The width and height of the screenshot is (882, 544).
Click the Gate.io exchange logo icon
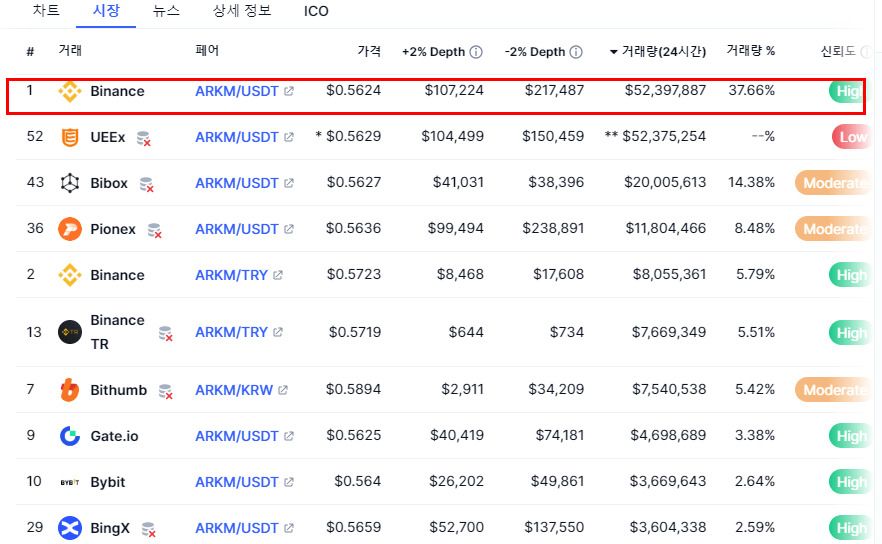point(70,436)
